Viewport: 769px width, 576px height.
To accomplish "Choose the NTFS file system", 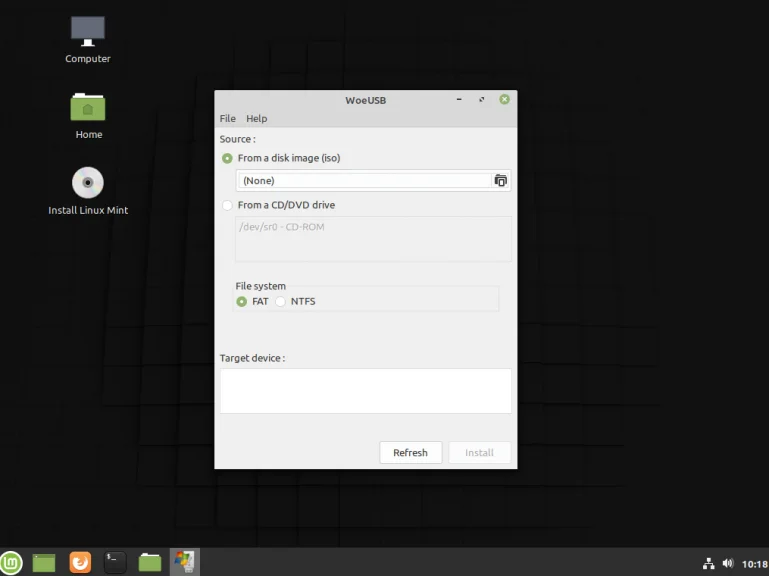I will point(281,301).
